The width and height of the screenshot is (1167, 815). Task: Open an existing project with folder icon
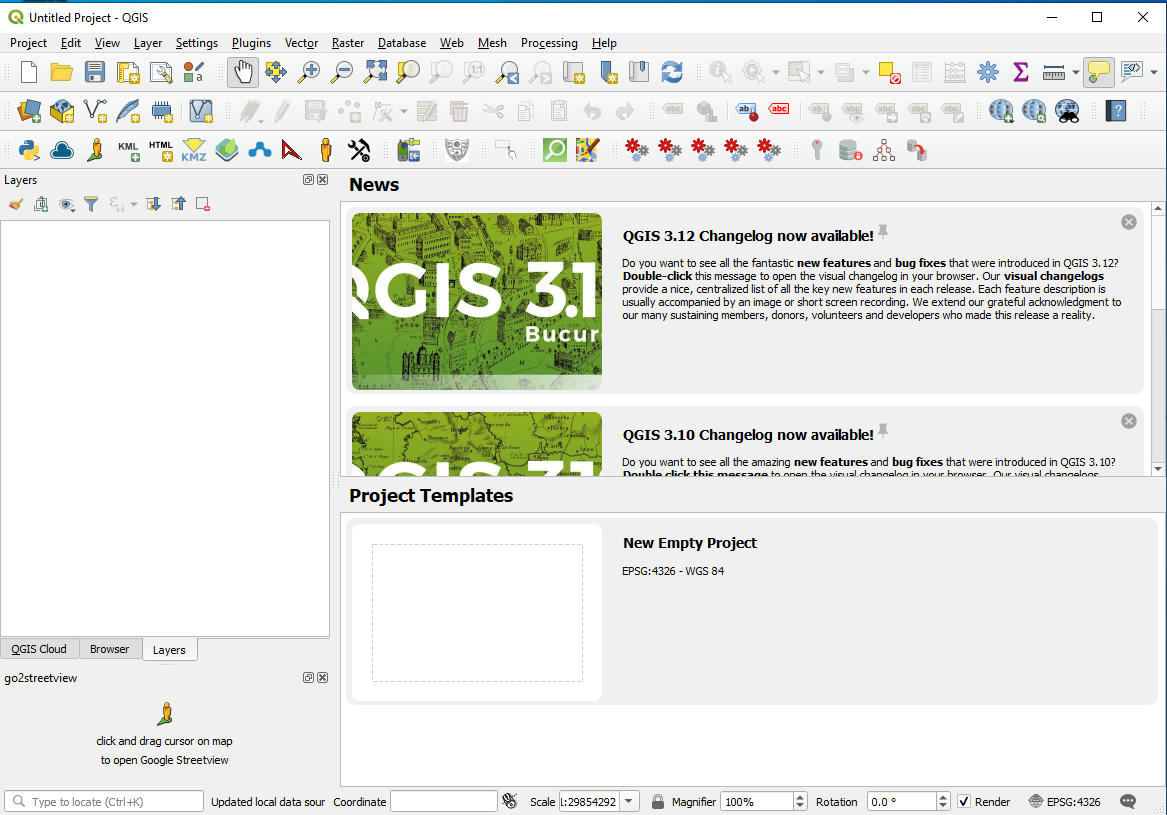[61, 72]
